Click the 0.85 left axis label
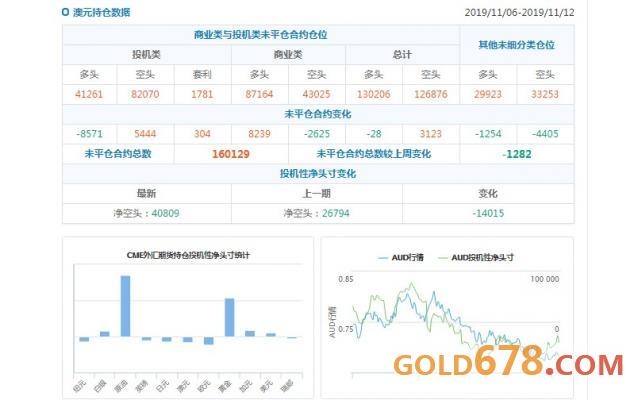640x400 pixels. (x=346, y=279)
